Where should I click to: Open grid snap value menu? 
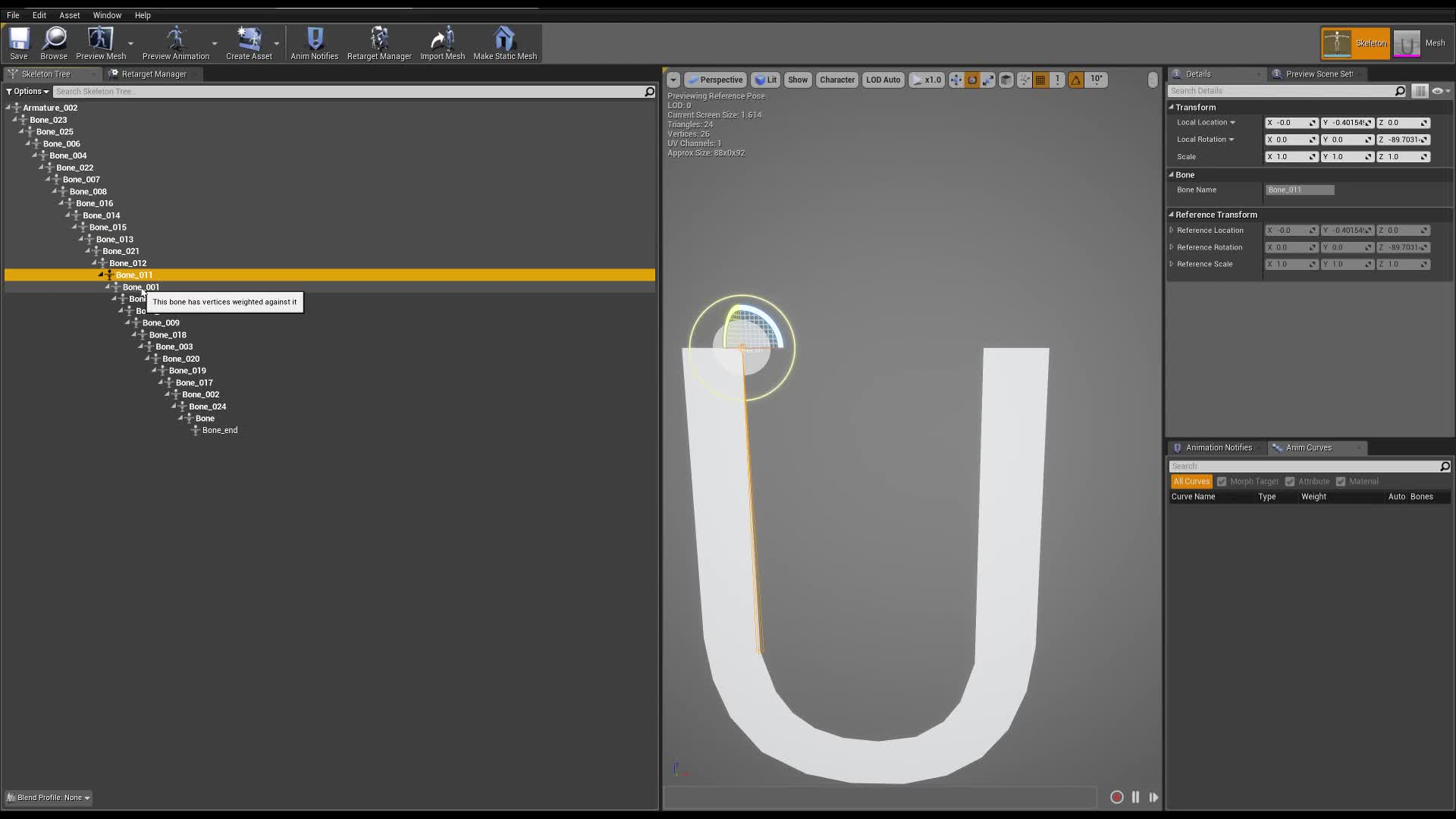coord(1057,80)
